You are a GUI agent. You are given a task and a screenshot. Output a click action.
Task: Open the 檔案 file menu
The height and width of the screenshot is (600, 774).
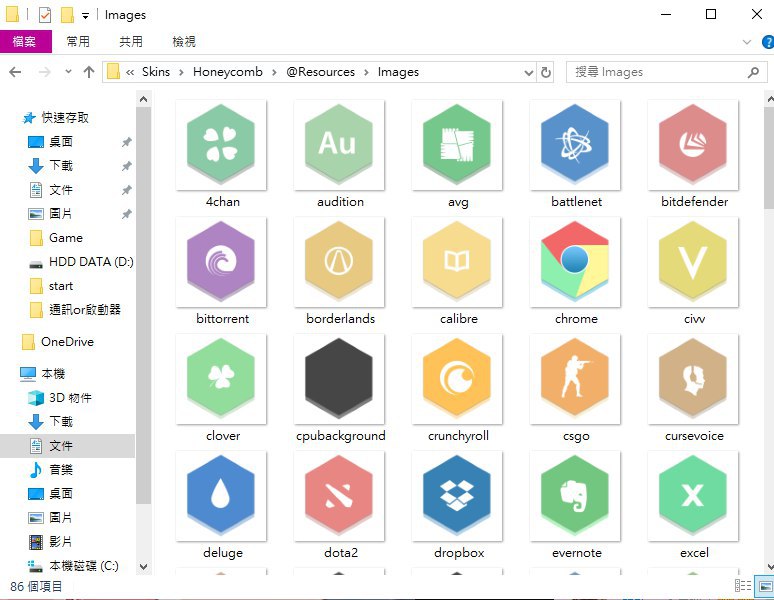(26, 41)
